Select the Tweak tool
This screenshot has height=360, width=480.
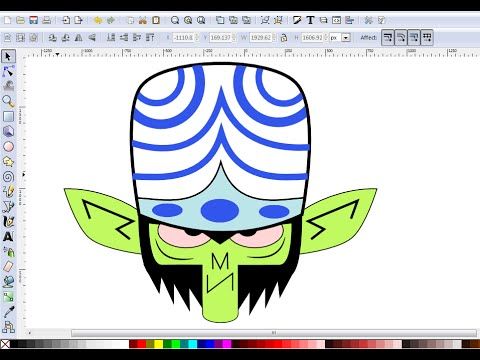[8, 86]
